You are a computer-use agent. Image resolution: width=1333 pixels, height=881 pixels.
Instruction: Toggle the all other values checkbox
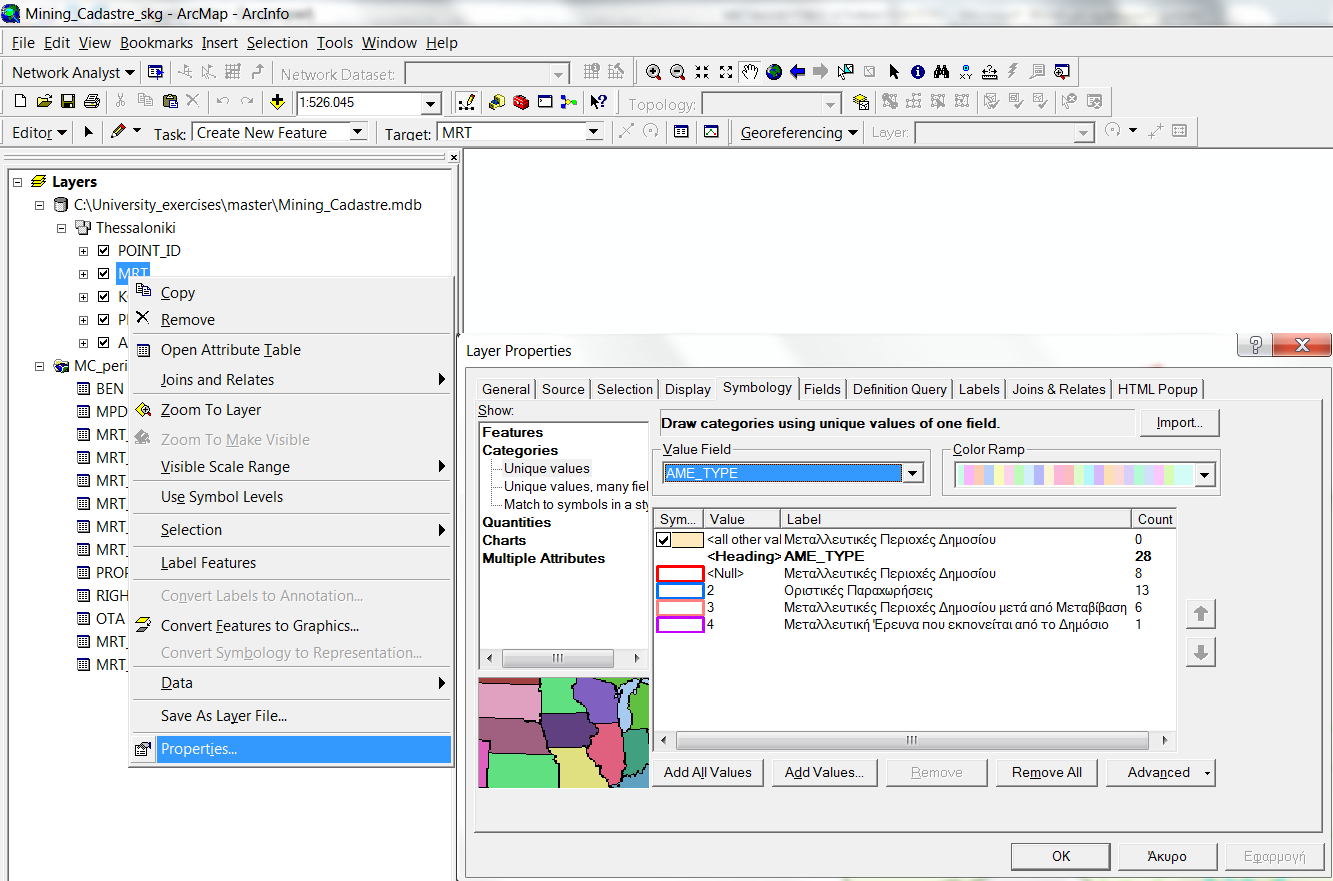(664, 540)
